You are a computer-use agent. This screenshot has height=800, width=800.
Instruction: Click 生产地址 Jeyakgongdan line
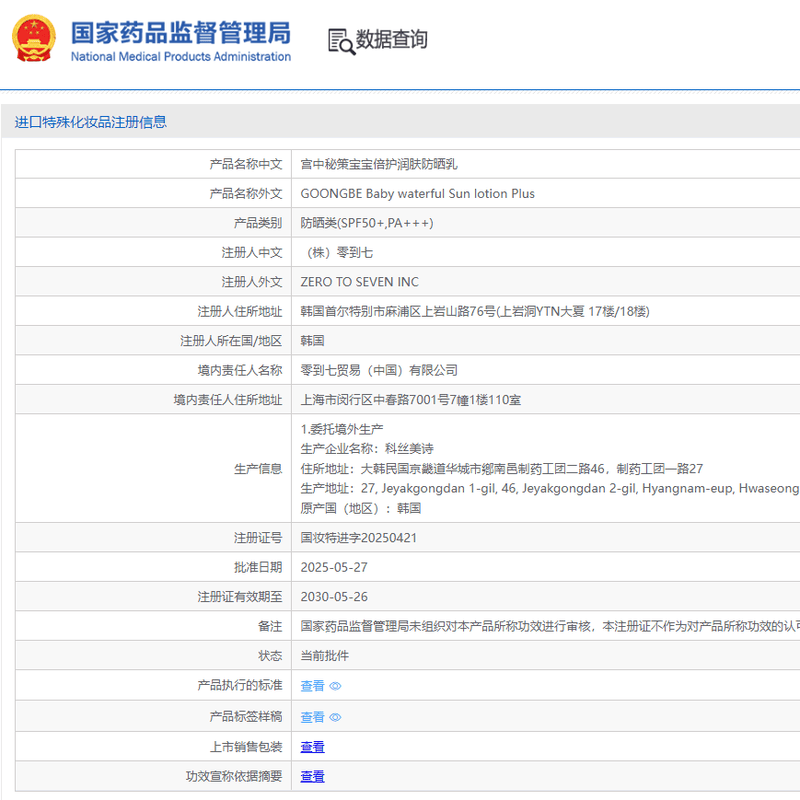[x=550, y=489]
